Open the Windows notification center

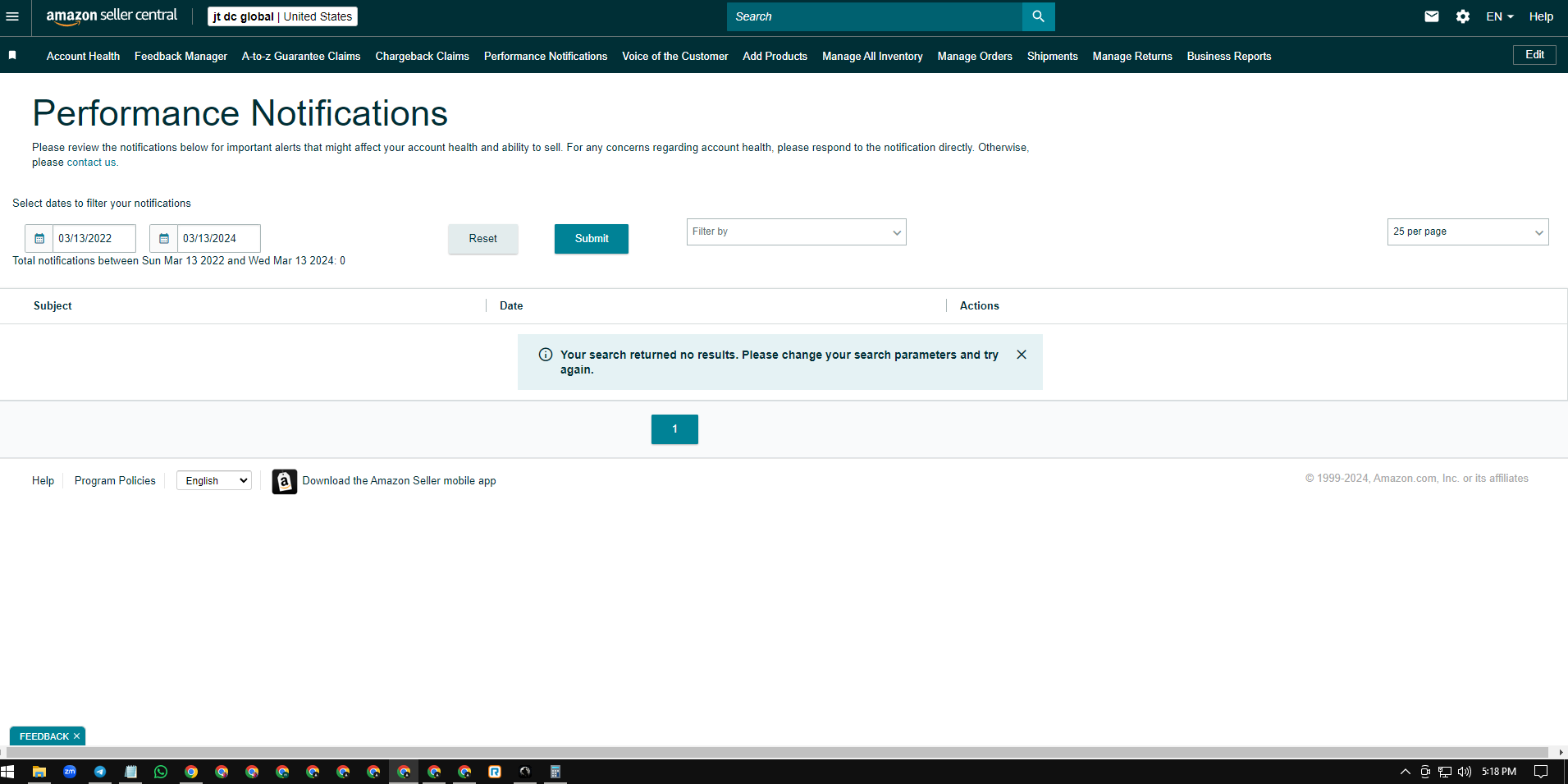[1541, 772]
